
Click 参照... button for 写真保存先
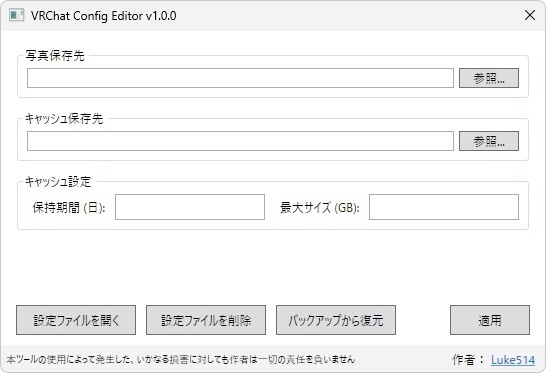click(489, 78)
